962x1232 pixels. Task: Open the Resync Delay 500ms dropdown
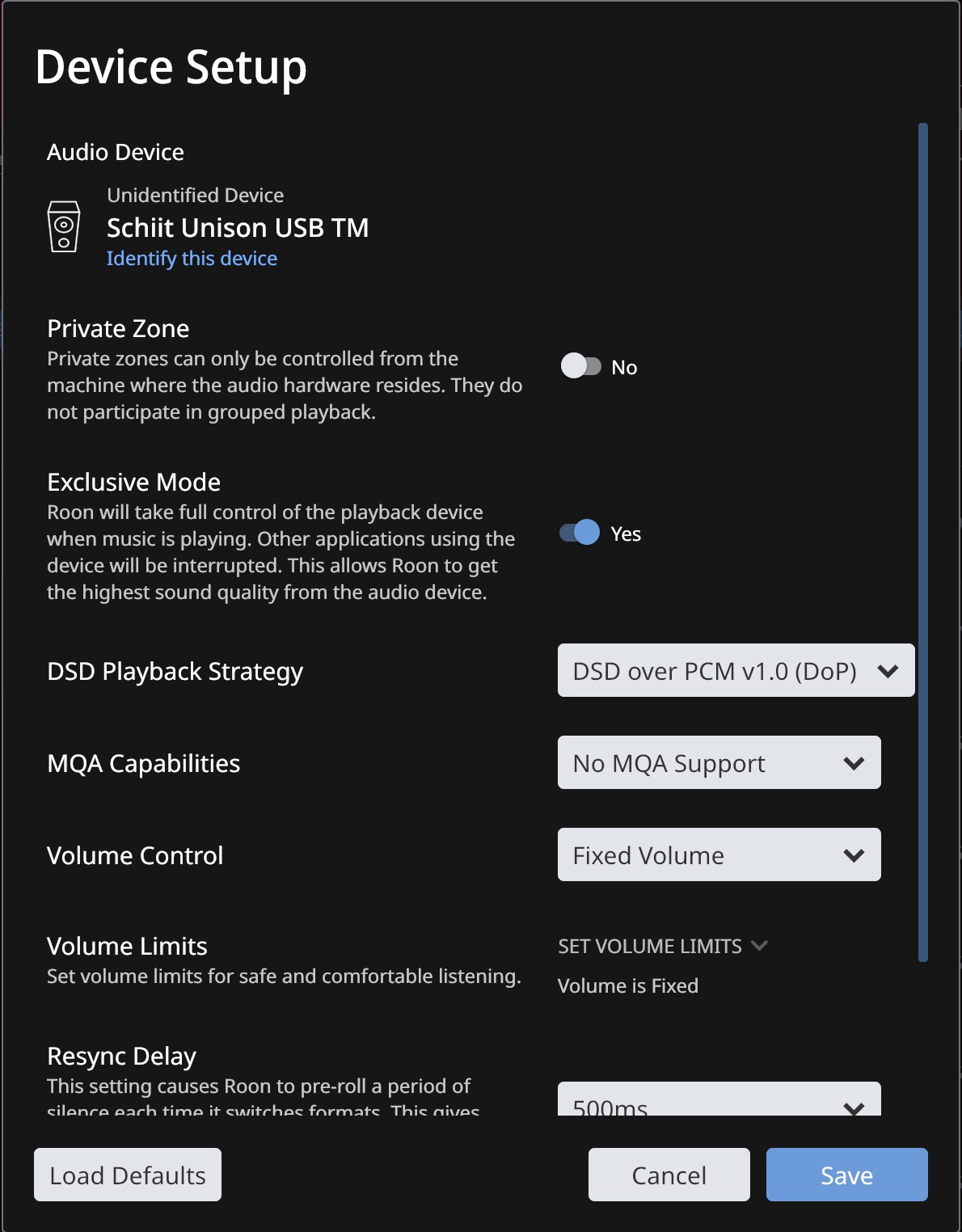719,1099
